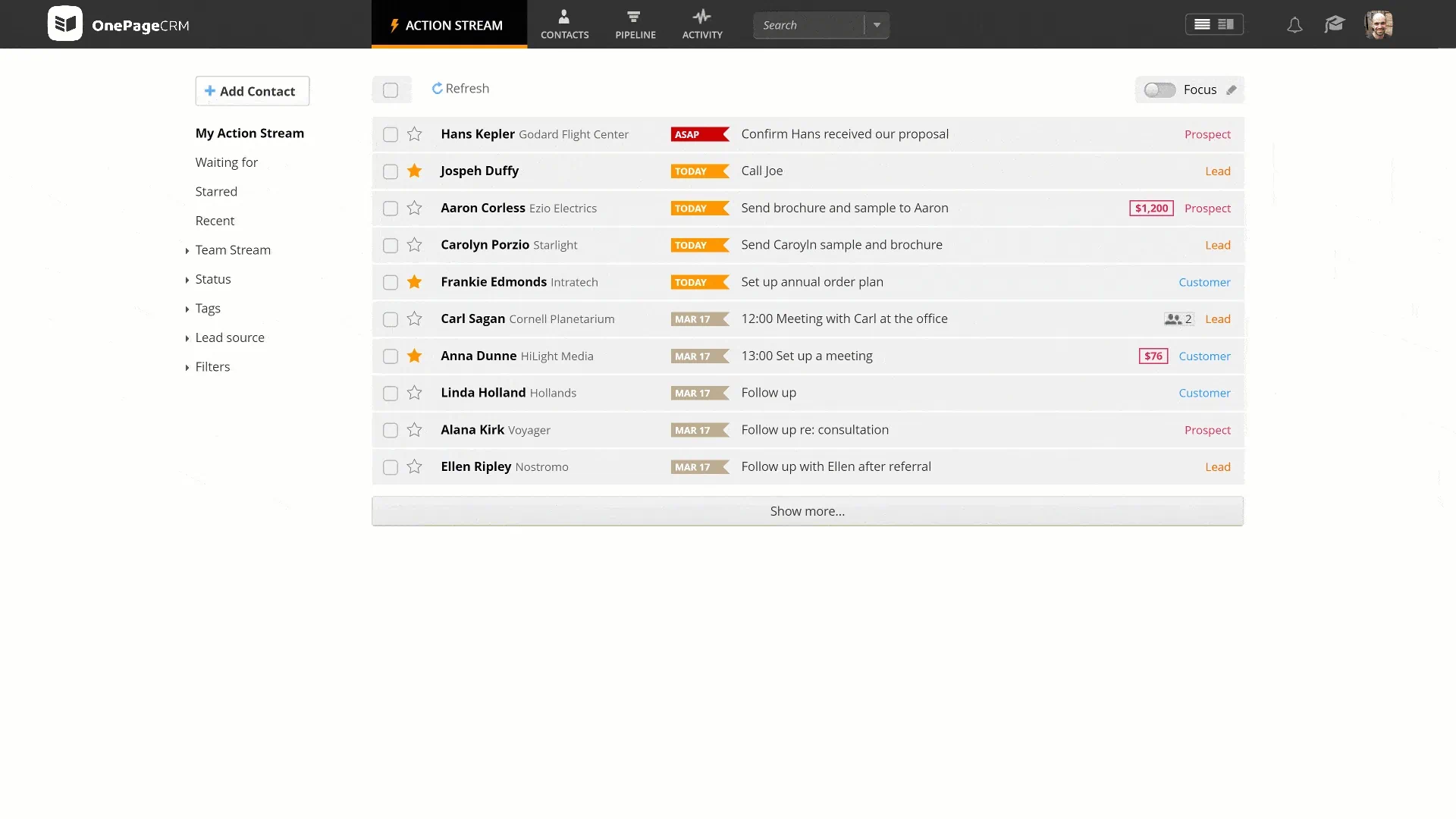The image size is (1456, 819).
Task: Check the Carolyn Porzio row checkbox
Action: tap(391, 246)
